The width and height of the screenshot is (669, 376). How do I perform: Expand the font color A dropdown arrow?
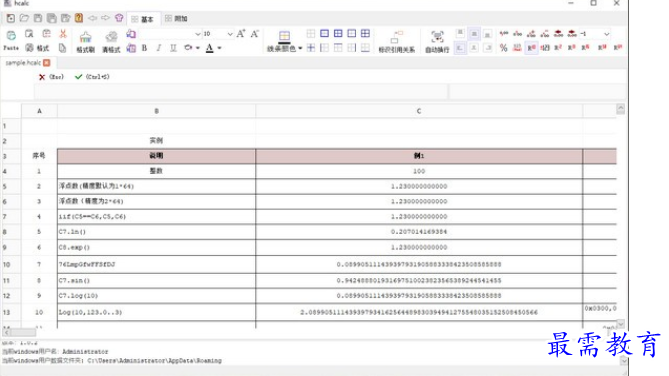point(219,48)
